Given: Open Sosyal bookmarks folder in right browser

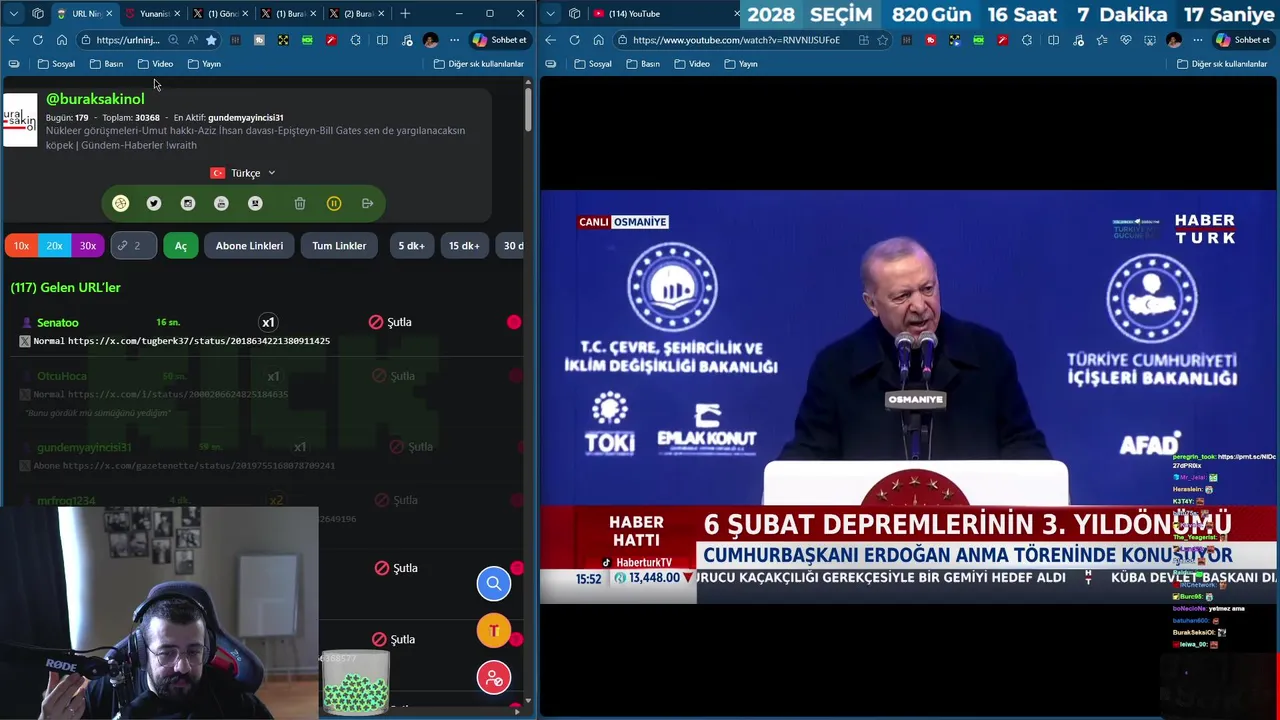Looking at the screenshot, I should click(592, 64).
